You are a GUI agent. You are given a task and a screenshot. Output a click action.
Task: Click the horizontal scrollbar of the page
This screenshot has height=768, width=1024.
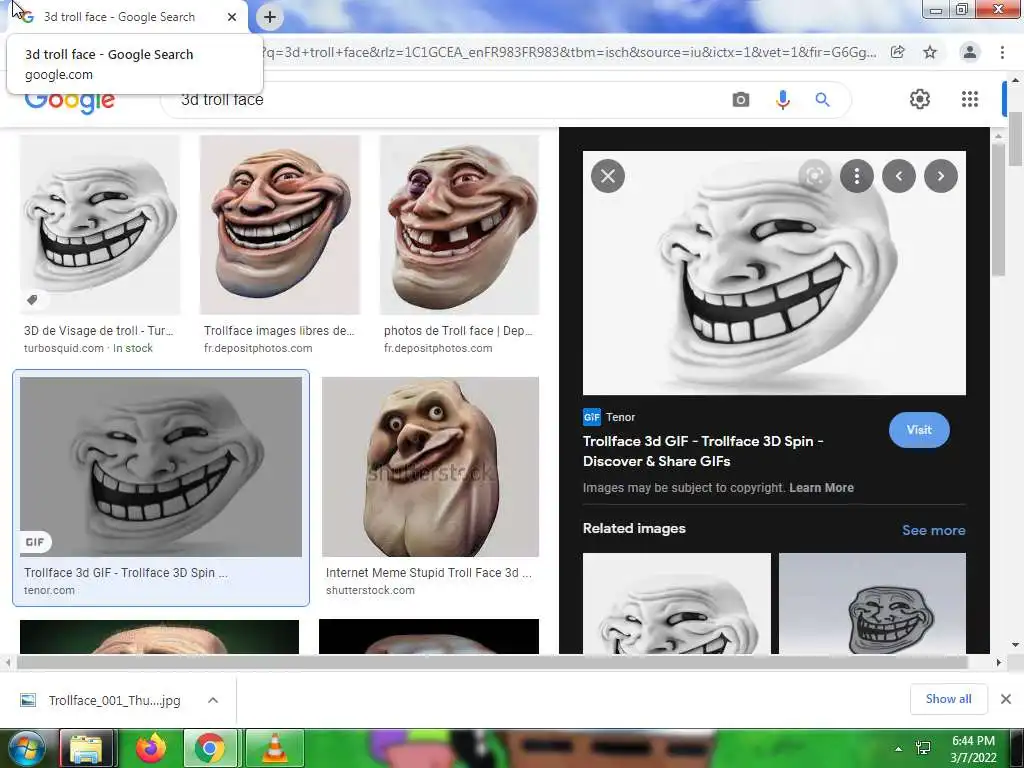pos(492,663)
